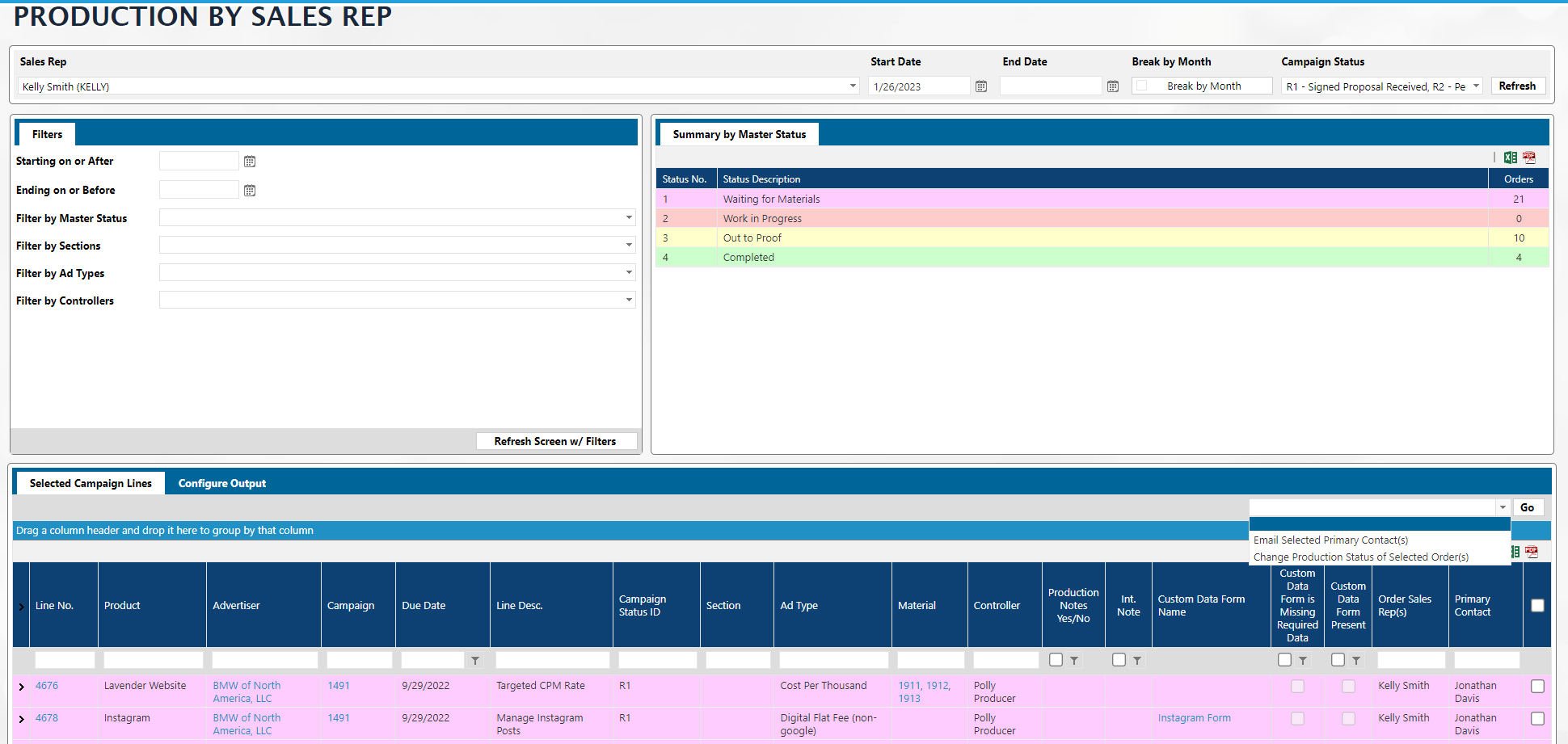1568x744 pixels.
Task: Check the select-all checkbox in grid header
Action: coord(1537,605)
